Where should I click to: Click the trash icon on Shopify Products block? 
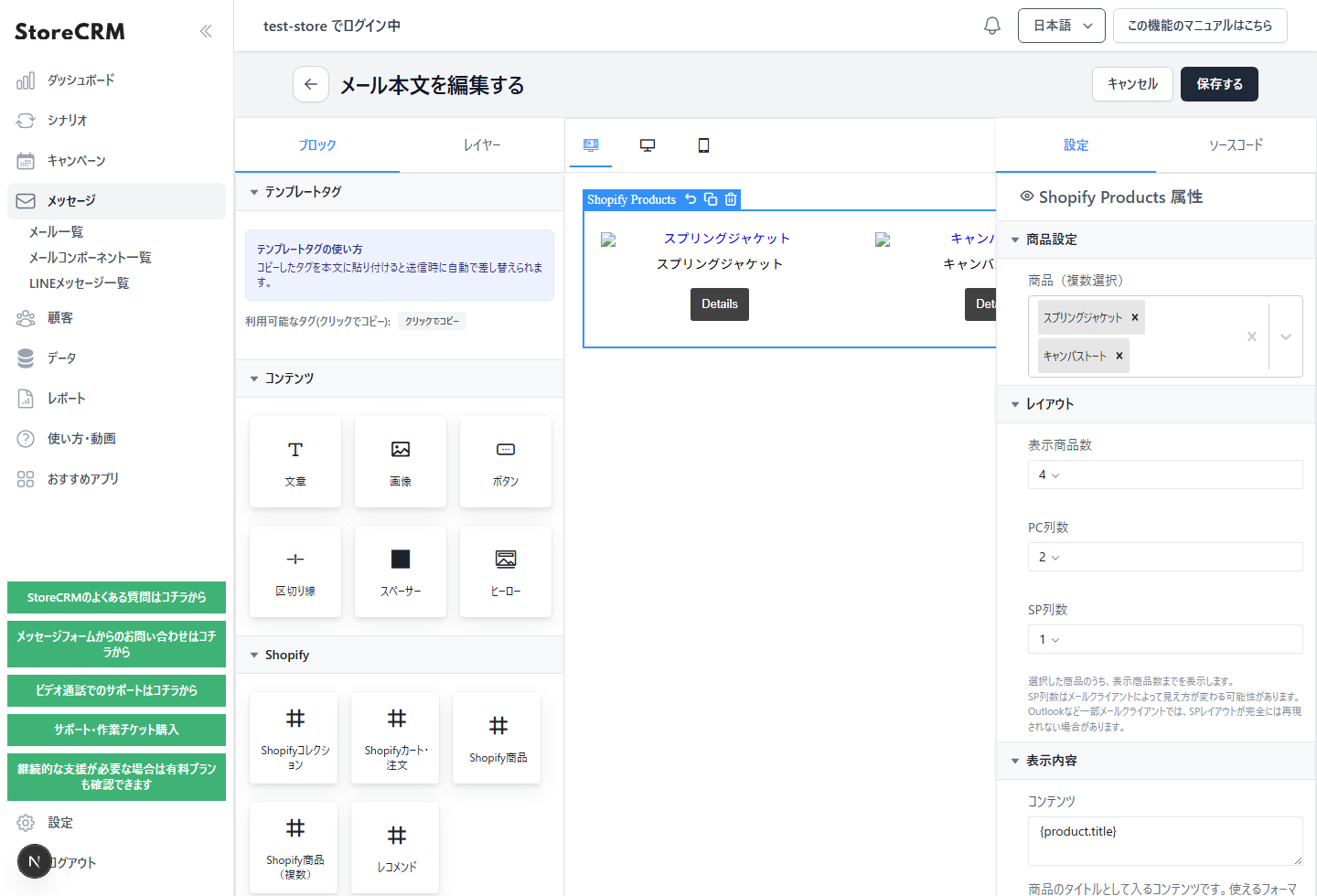click(x=731, y=199)
